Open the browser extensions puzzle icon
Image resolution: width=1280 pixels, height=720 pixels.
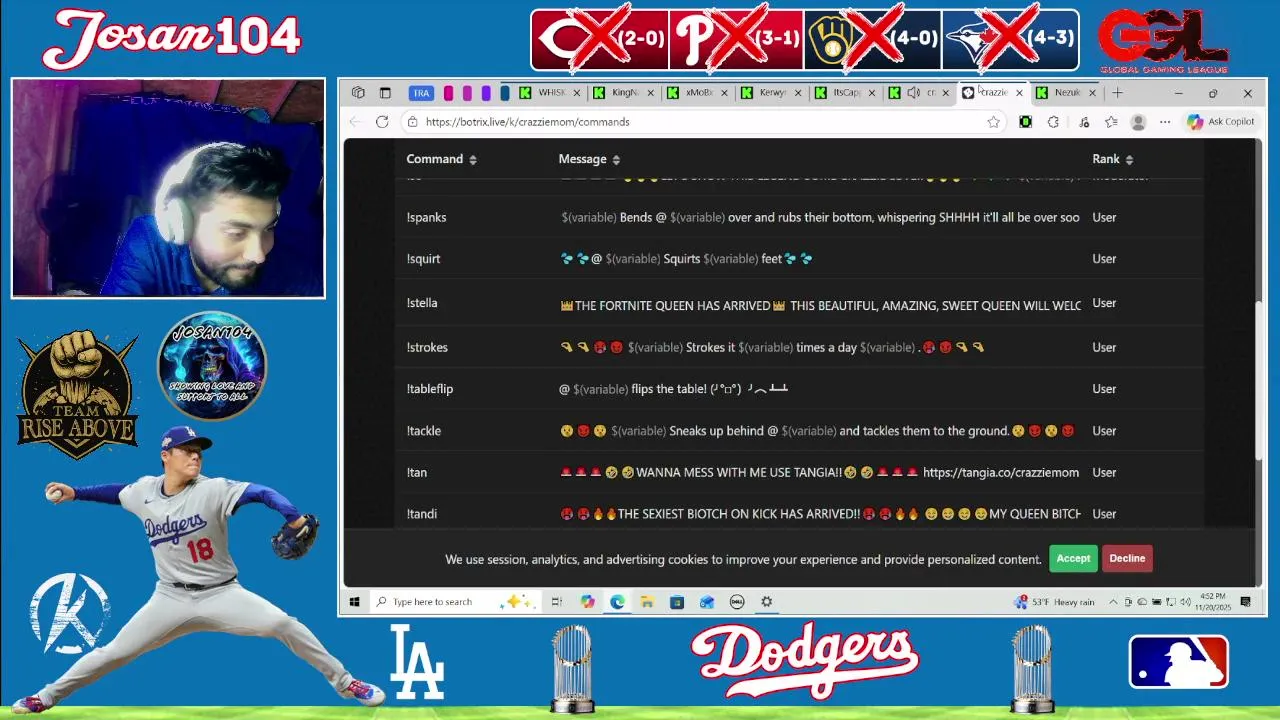click(1053, 122)
